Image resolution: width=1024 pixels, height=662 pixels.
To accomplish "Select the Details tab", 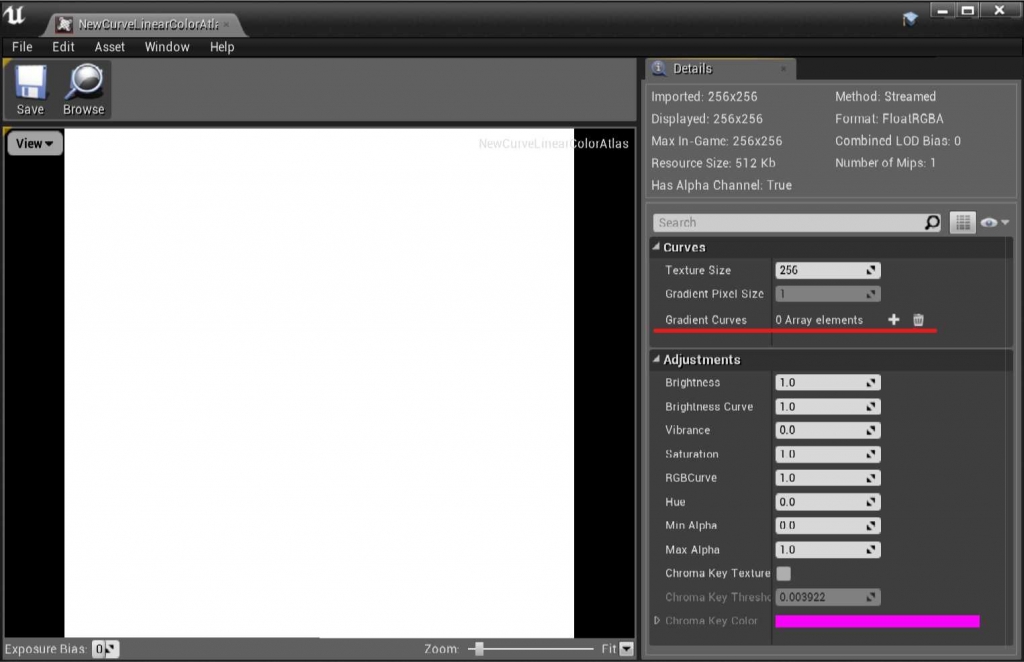I will 720,69.
